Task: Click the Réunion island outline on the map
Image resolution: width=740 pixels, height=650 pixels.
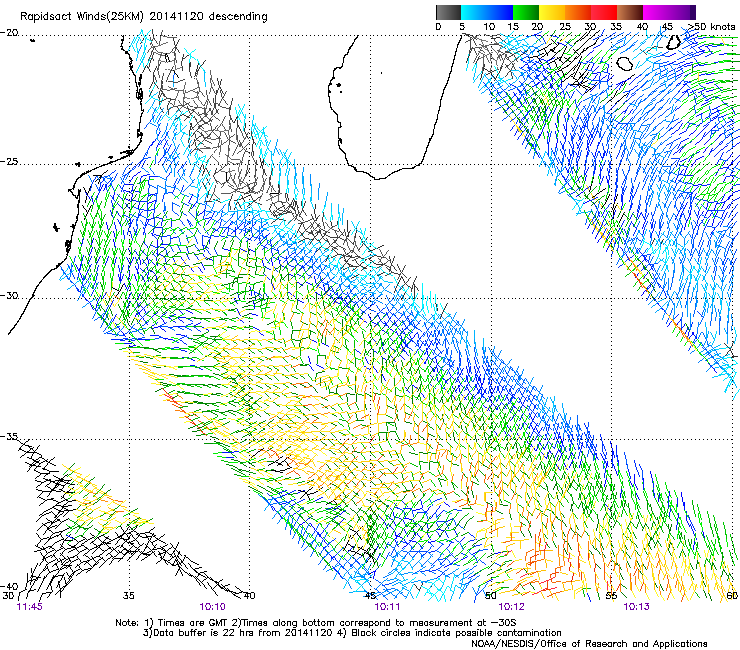Action: point(625,64)
